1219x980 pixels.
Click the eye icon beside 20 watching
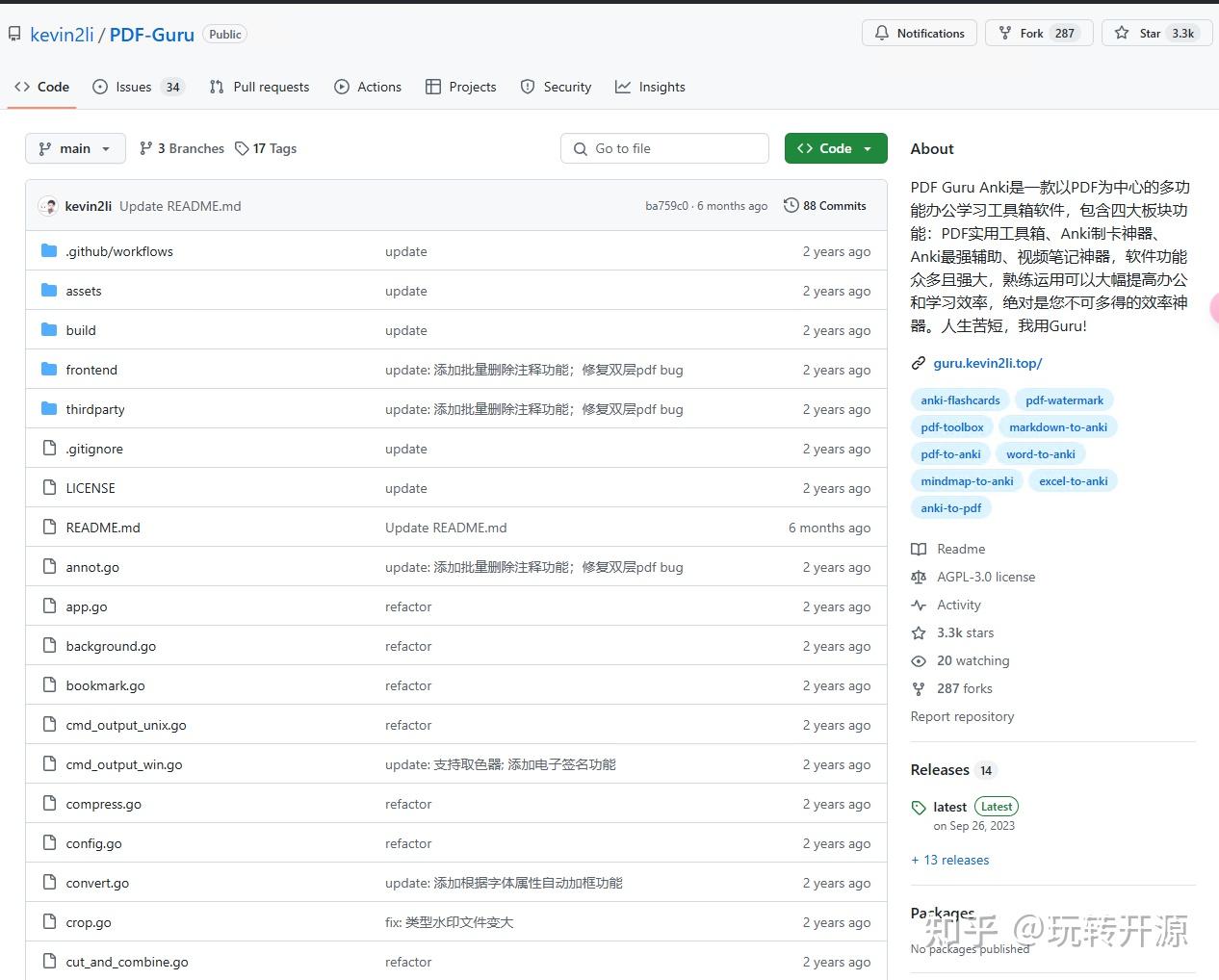click(x=919, y=660)
